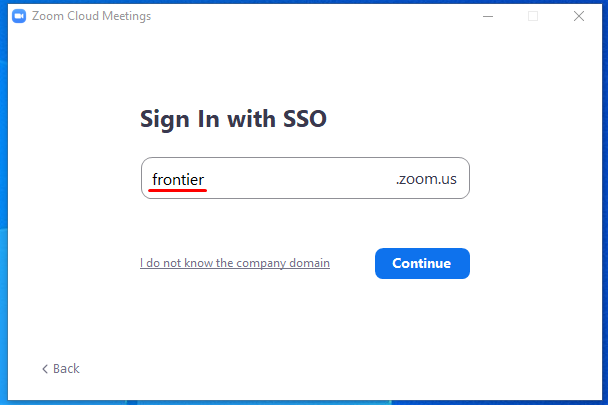Click empty space between frontier and .zoom.us
The width and height of the screenshot is (608, 405).
coord(299,178)
